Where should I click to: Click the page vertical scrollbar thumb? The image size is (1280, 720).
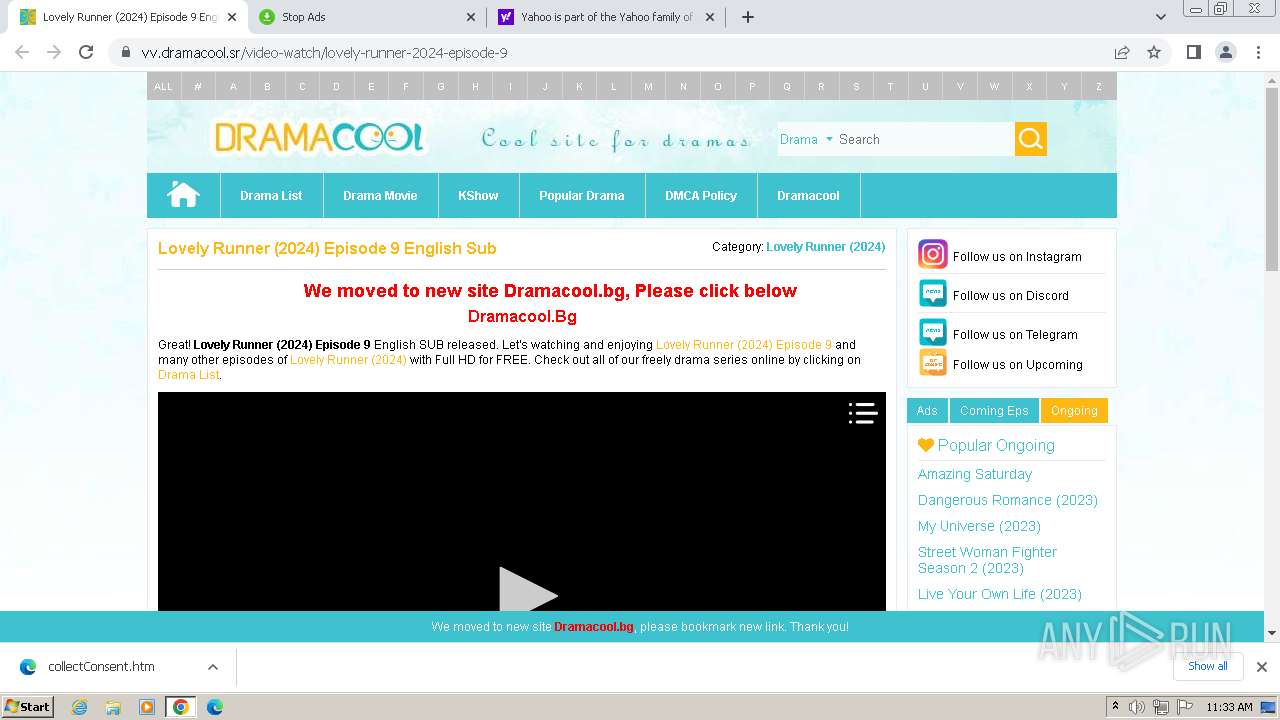point(1272,180)
